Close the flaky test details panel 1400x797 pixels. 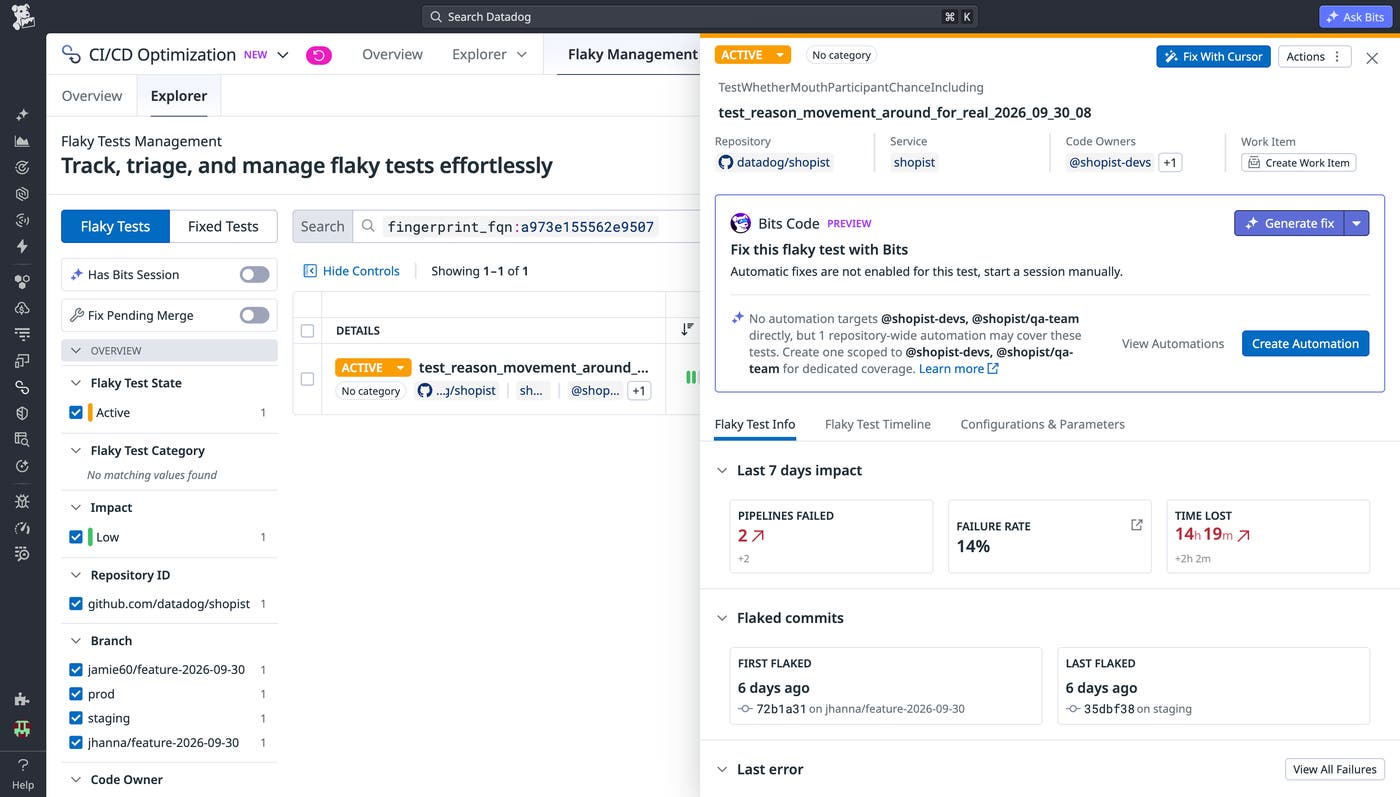1372,58
